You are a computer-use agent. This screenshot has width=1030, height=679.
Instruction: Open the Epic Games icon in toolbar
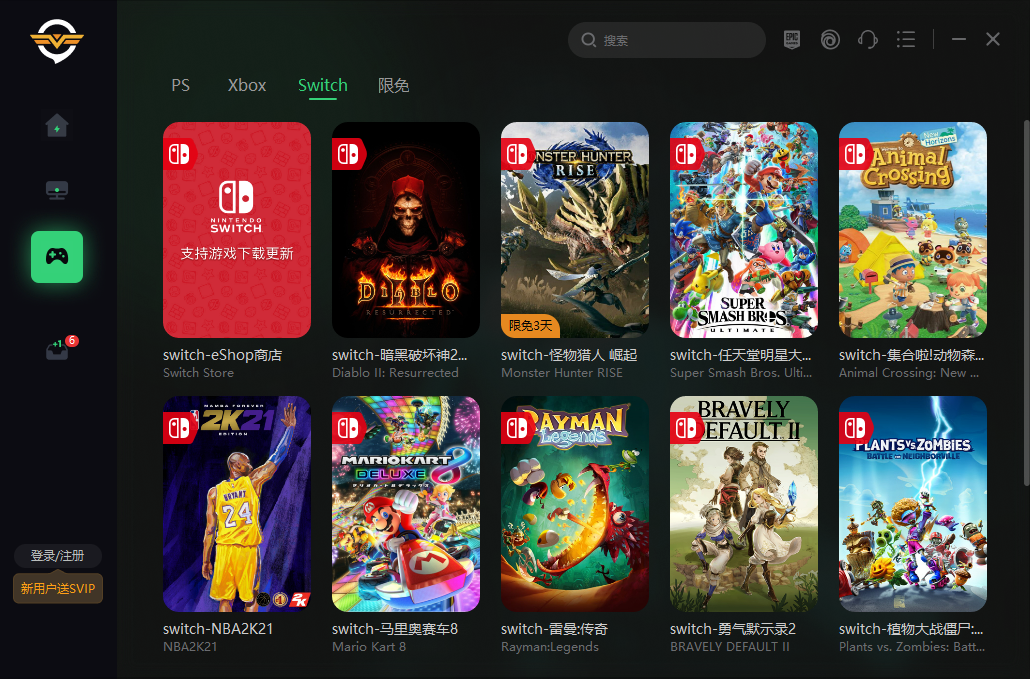[x=792, y=40]
